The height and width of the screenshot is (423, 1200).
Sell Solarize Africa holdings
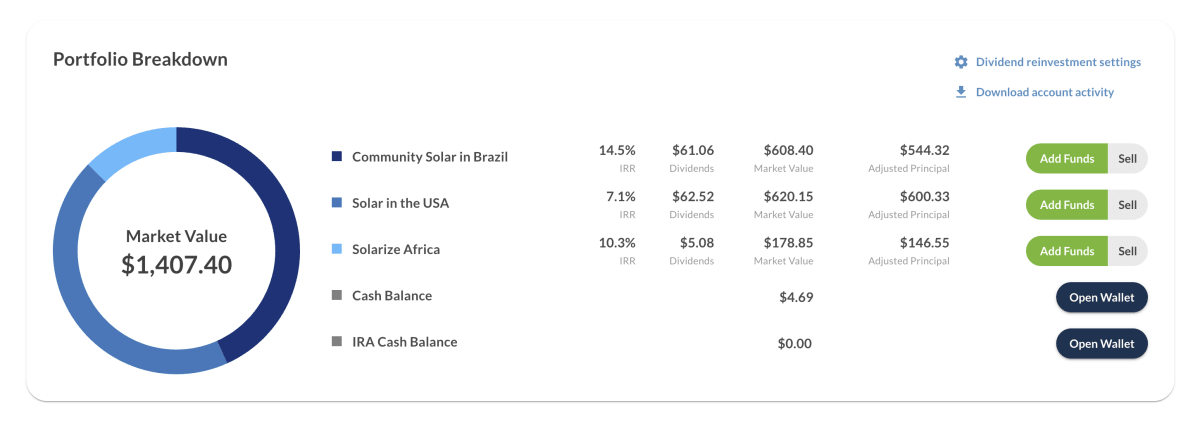coord(1127,251)
